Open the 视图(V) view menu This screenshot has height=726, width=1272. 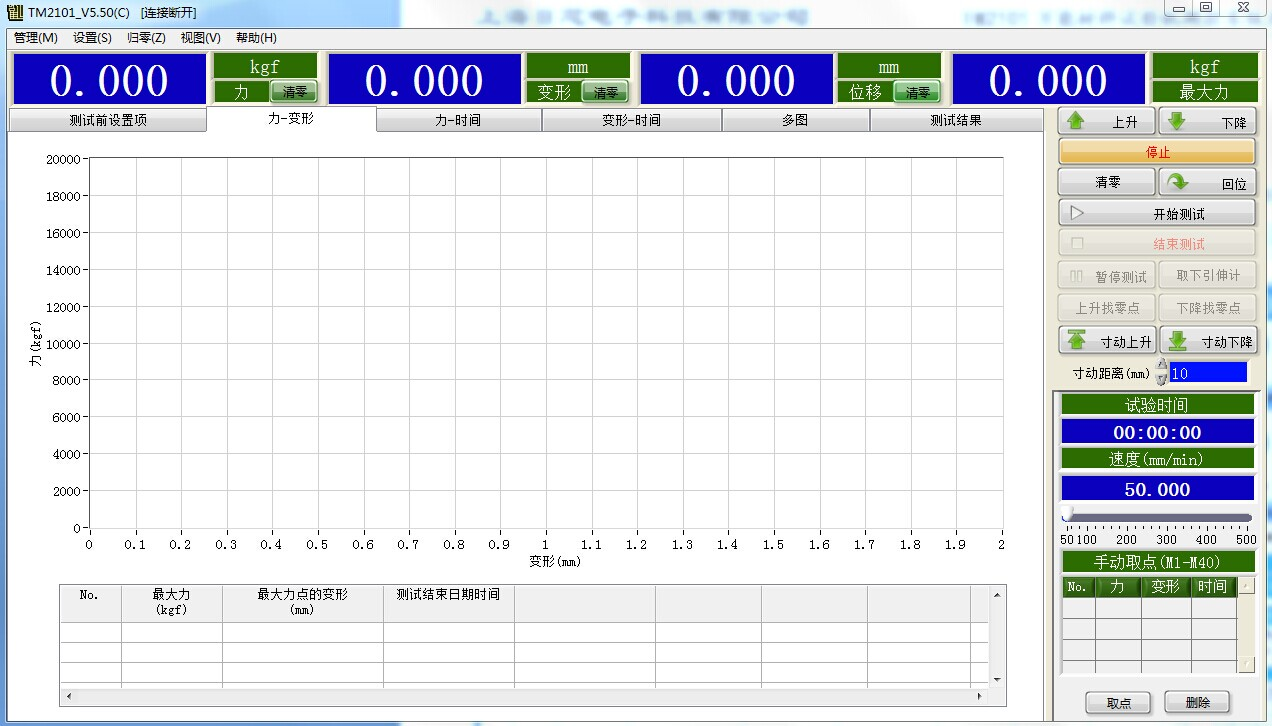pos(200,38)
